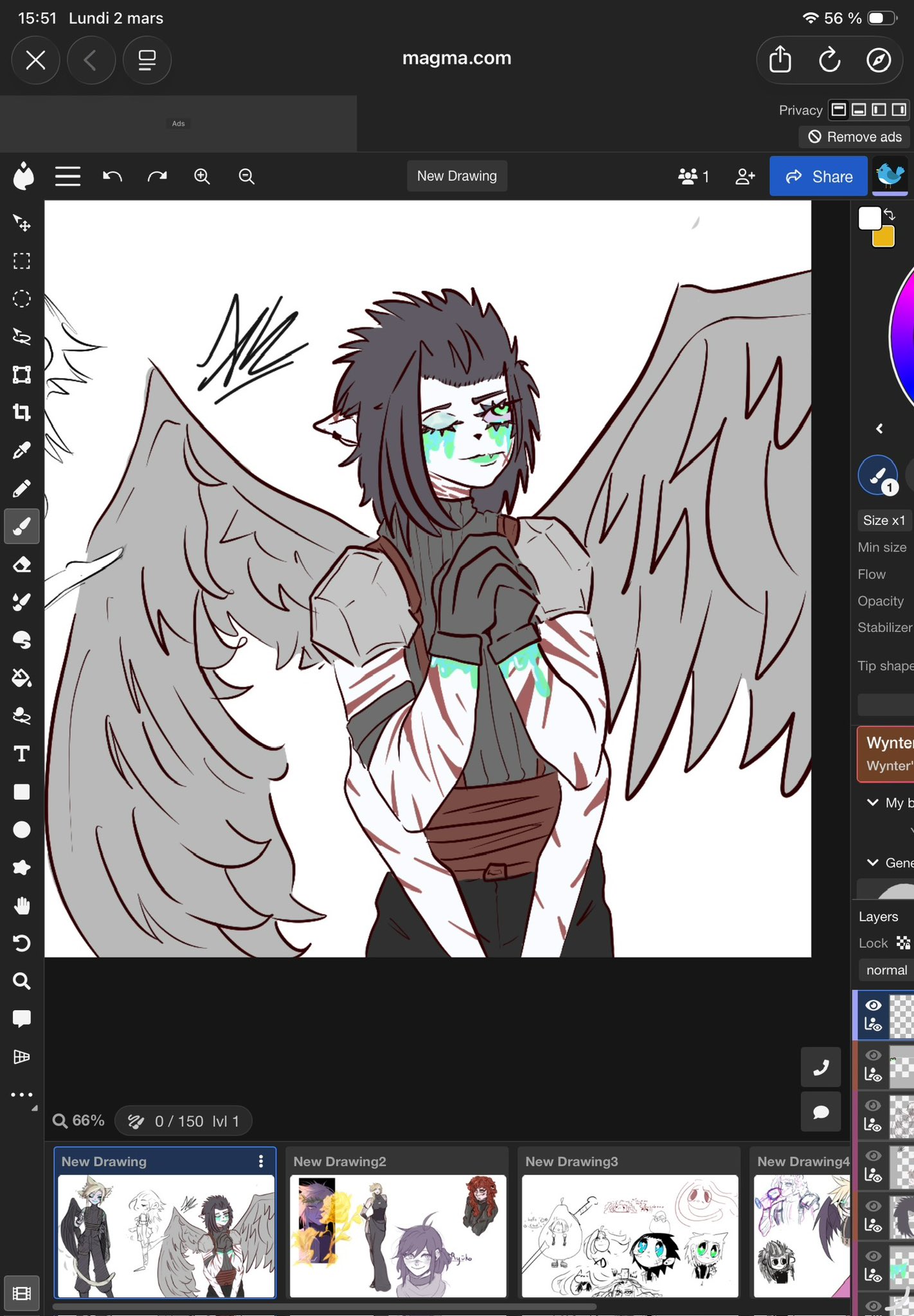Click the undo arrow
This screenshot has height=1316, width=914.
112,176
